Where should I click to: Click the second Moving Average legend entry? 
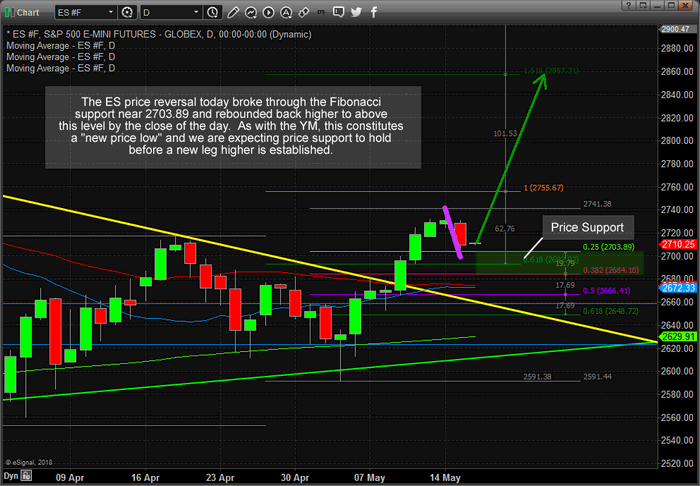(60, 57)
